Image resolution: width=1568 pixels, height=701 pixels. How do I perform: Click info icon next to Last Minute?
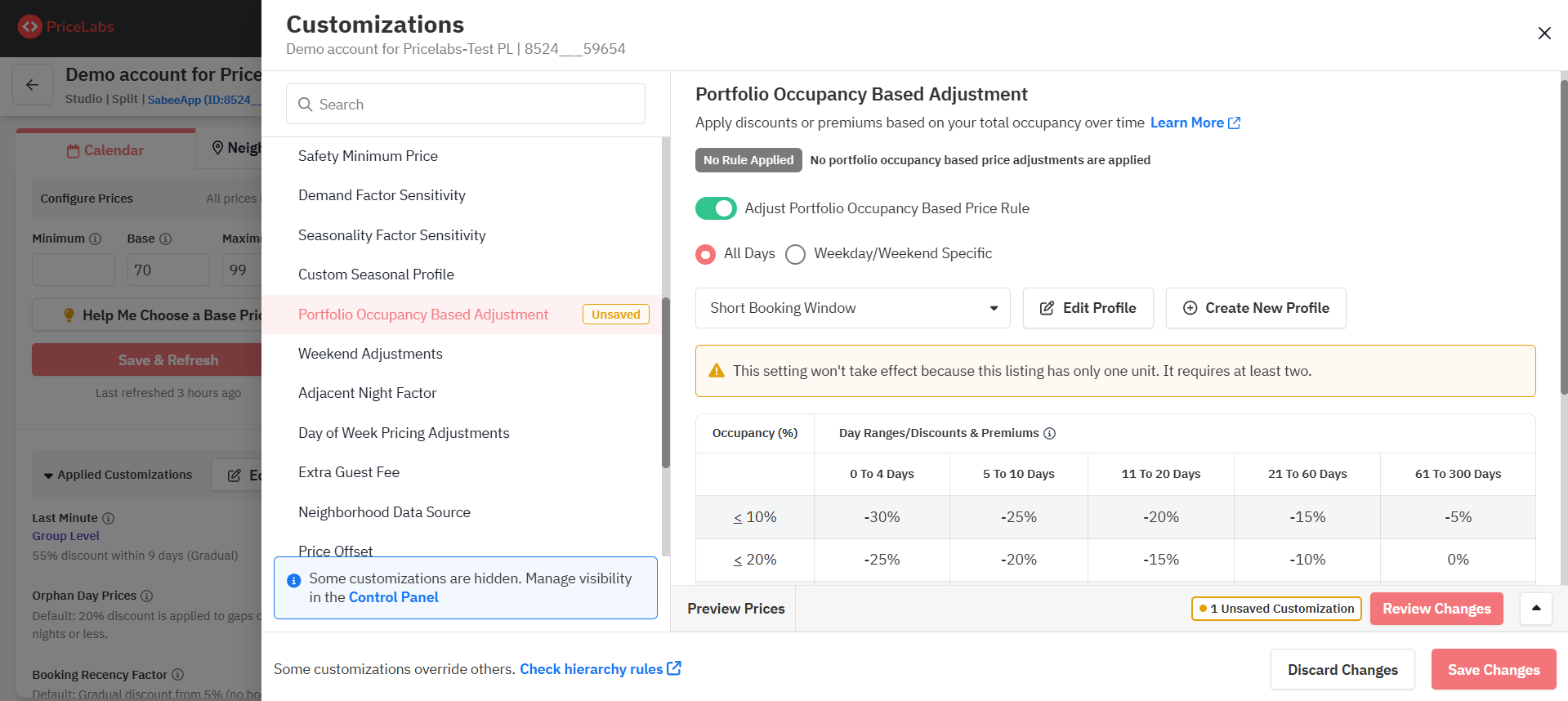pos(109,518)
